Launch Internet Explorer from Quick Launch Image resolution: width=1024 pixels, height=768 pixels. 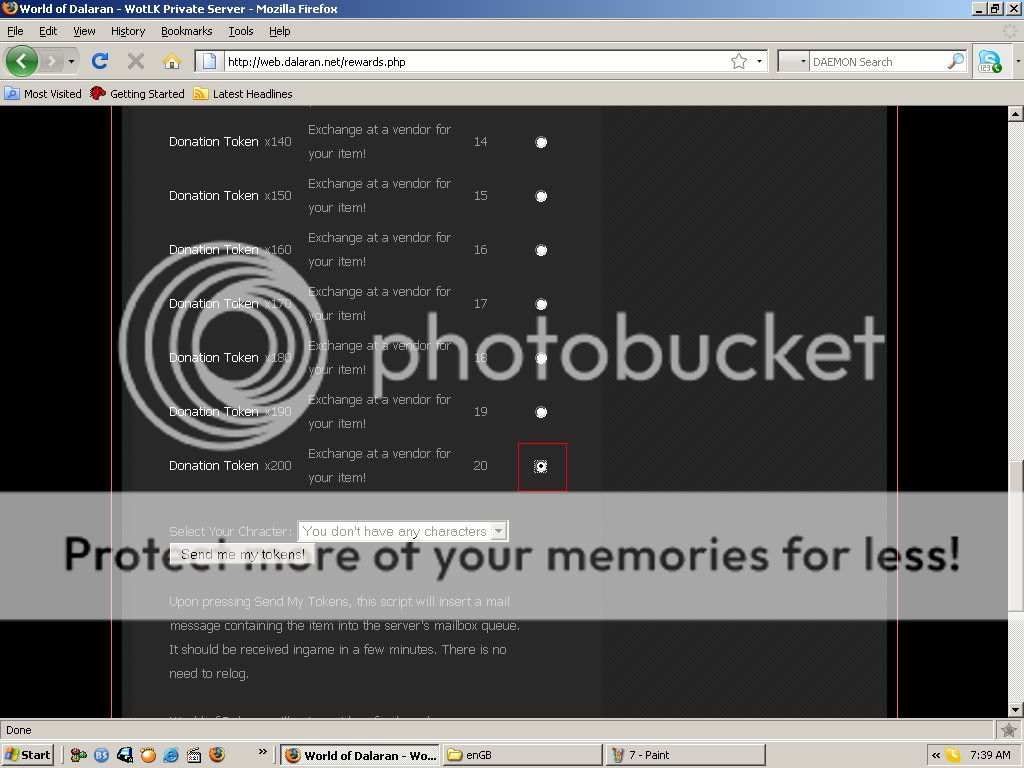171,755
